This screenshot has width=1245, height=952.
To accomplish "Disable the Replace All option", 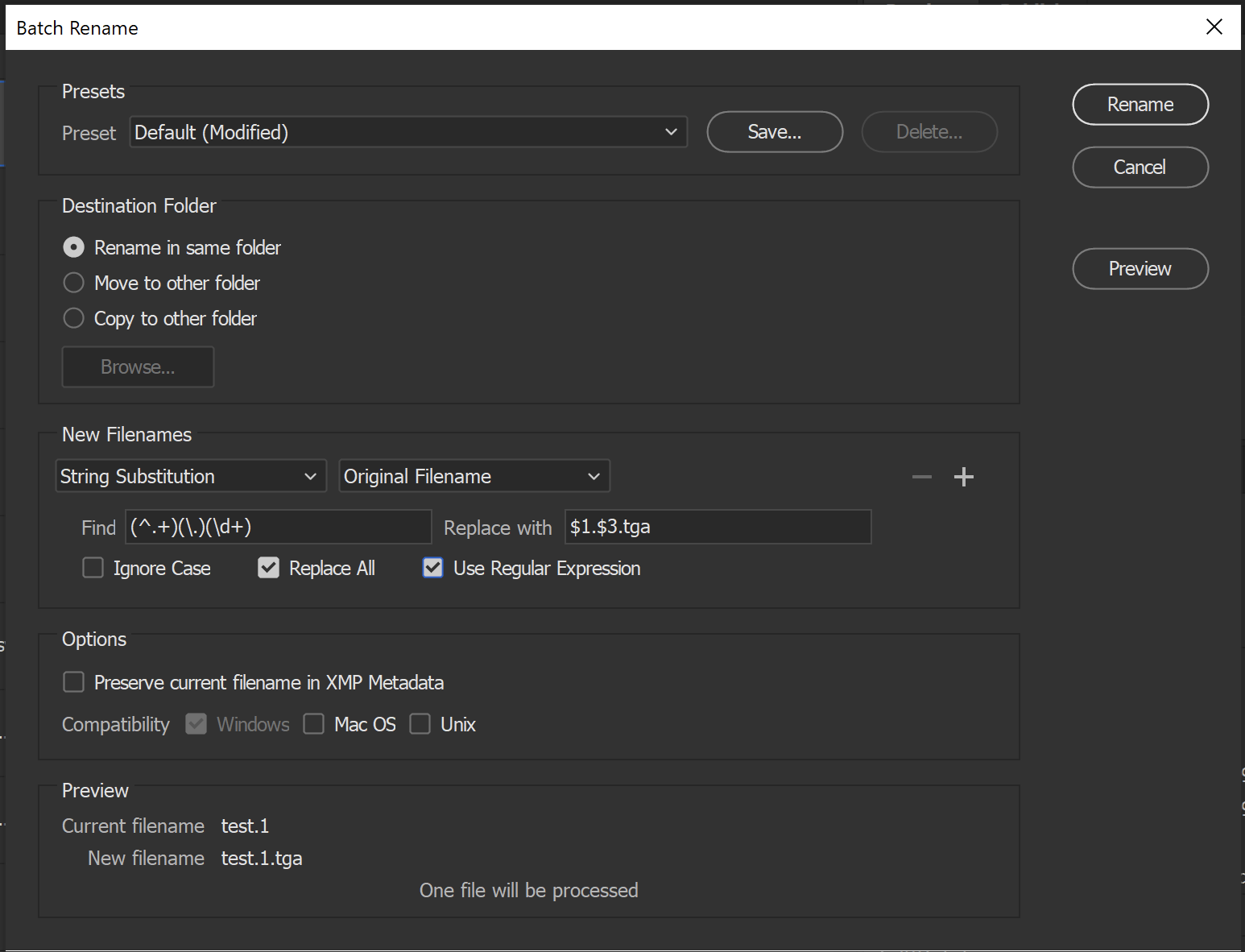I will [268, 568].
